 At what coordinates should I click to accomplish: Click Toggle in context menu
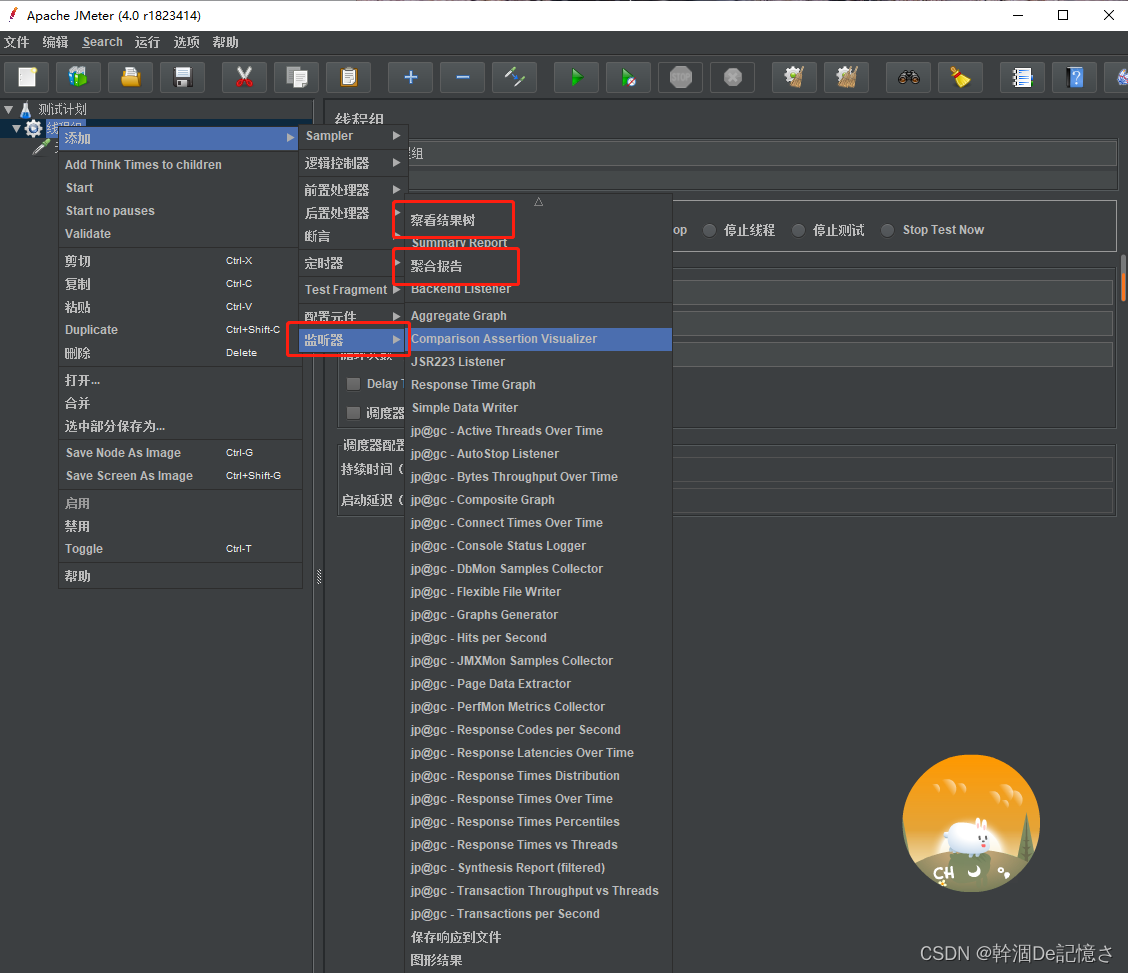[x=180, y=549]
